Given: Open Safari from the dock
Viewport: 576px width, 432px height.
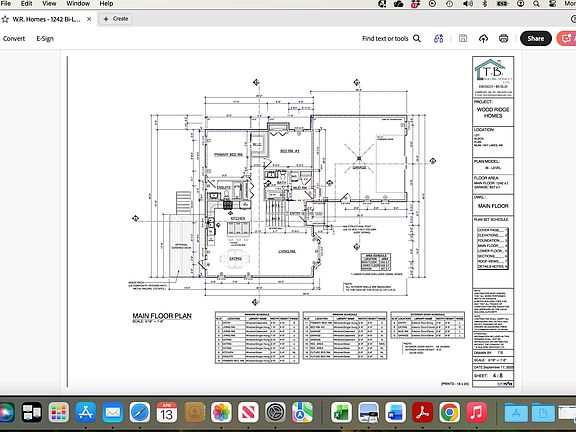Looking at the screenshot, I should coord(140,412).
